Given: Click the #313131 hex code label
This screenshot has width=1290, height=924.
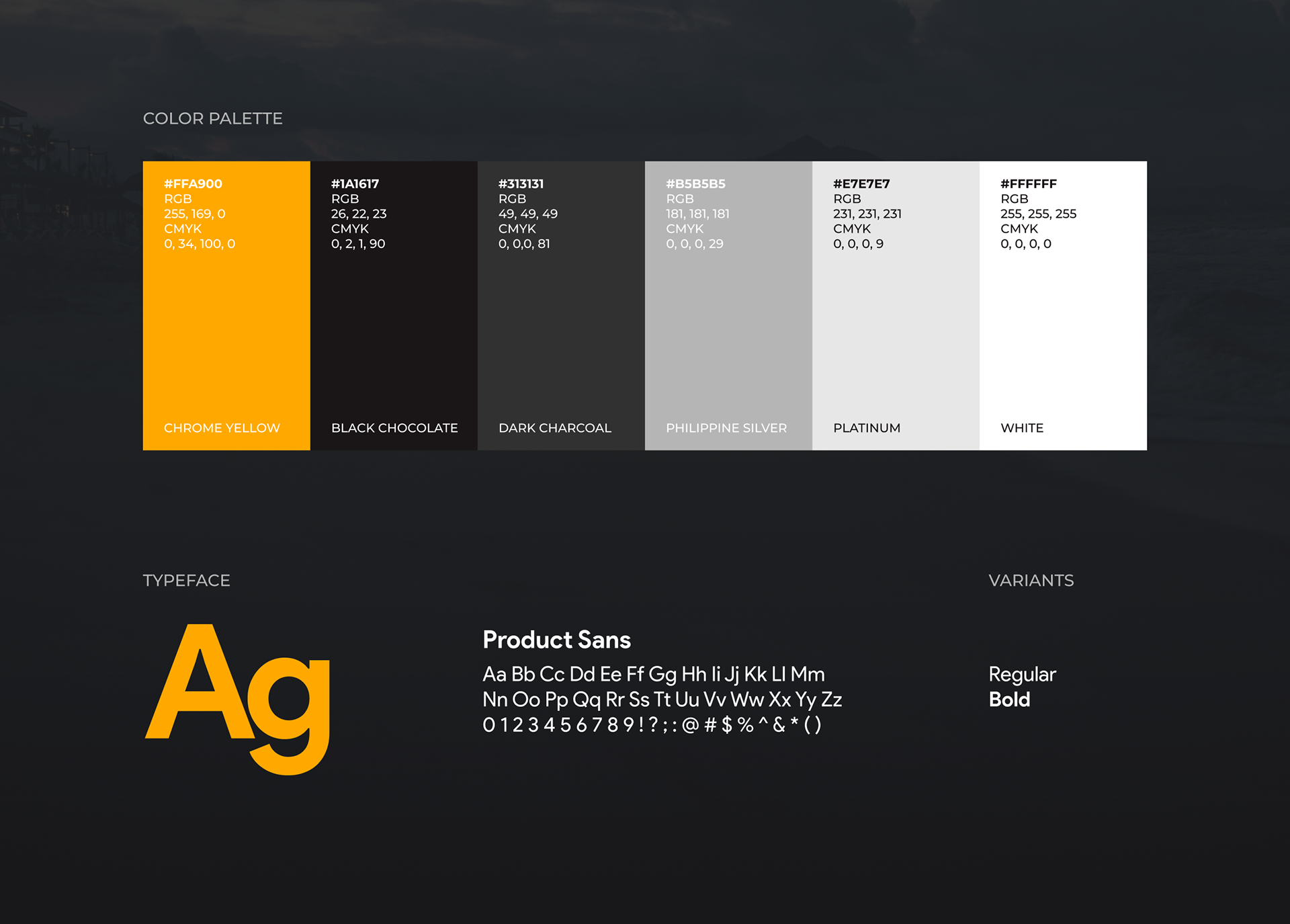Looking at the screenshot, I should tap(521, 183).
